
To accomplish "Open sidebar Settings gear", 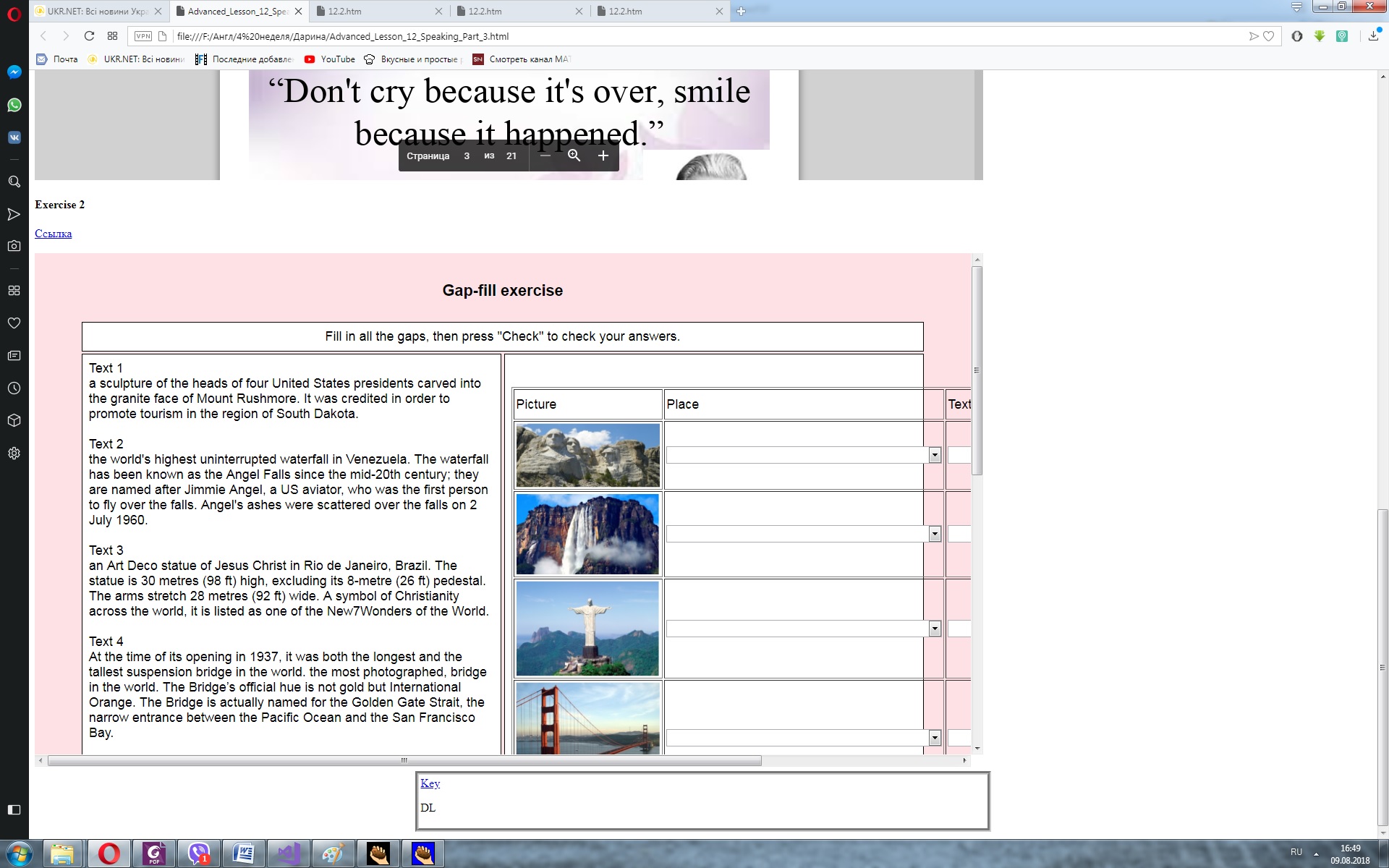I will (14, 454).
